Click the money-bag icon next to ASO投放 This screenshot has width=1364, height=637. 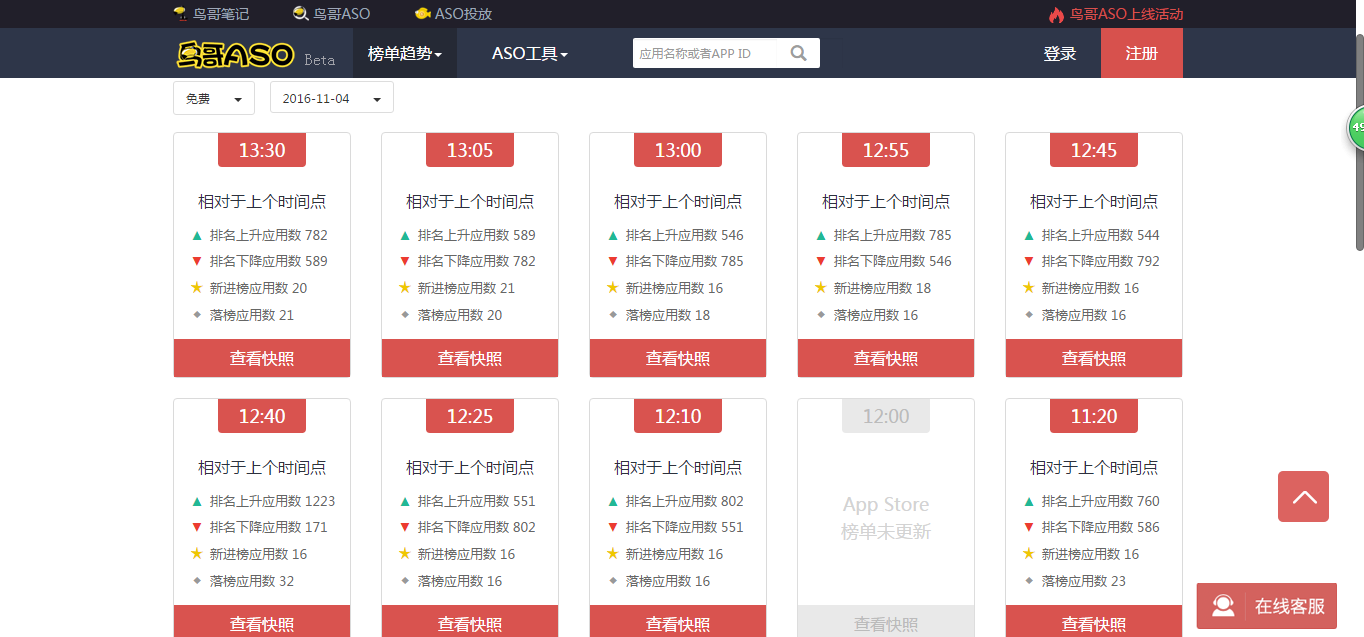422,13
